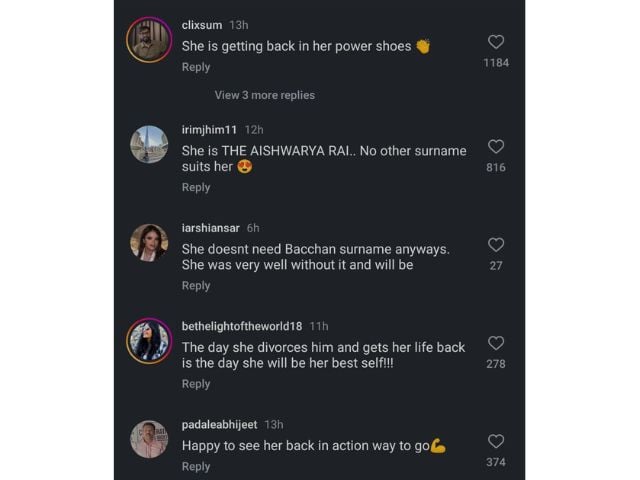Like irimjhim11's Aishwarya Rai comment
This screenshot has height=480, width=640.
pyautogui.click(x=496, y=146)
